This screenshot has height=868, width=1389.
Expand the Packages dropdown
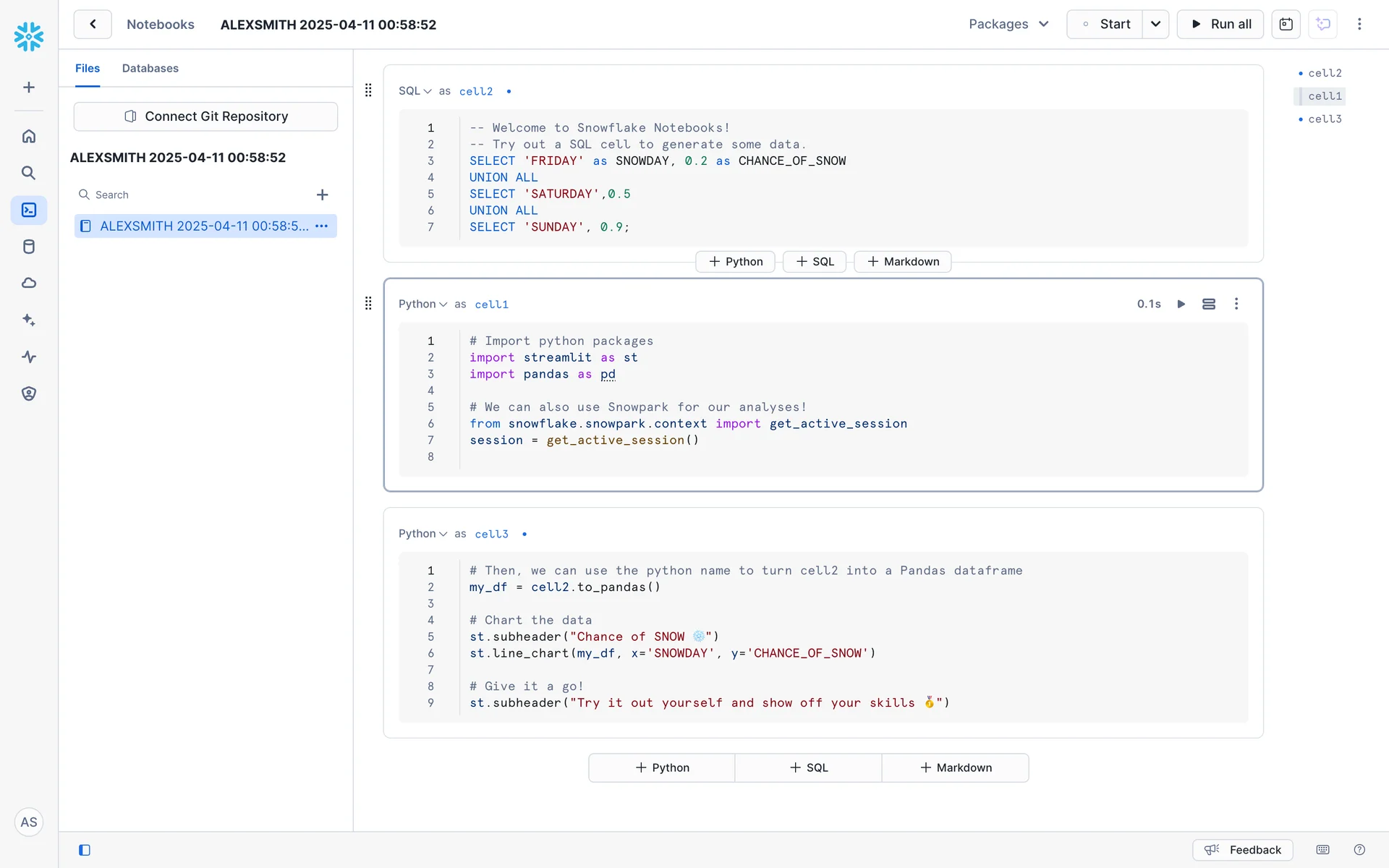click(x=1008, y=24)
